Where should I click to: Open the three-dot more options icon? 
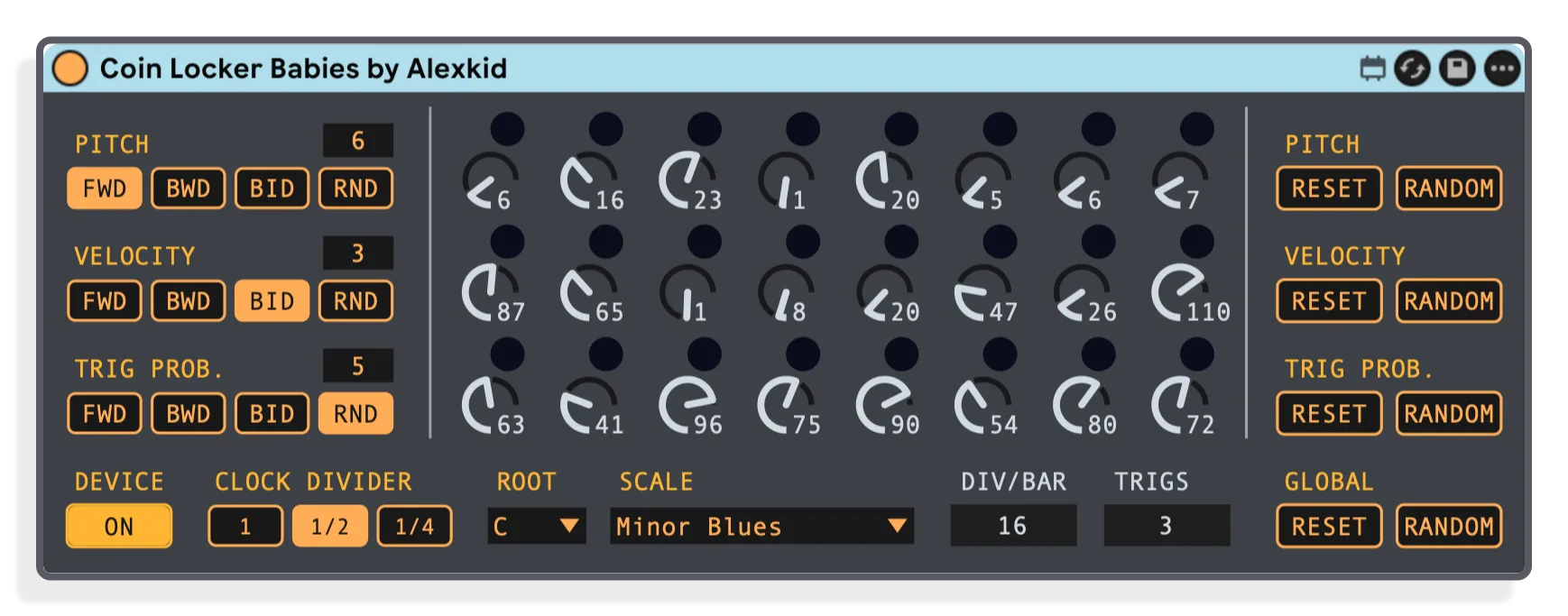point(1502,69)
